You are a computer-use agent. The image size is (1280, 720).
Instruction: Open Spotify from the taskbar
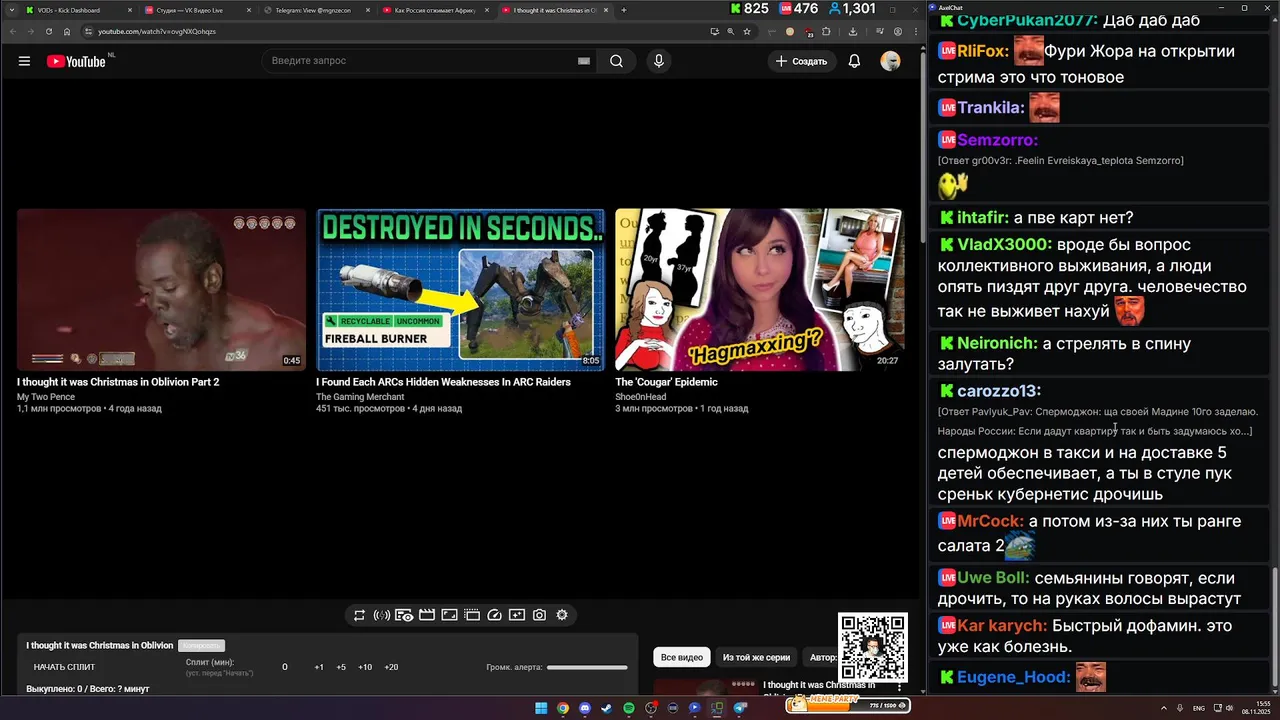(629, 708)
